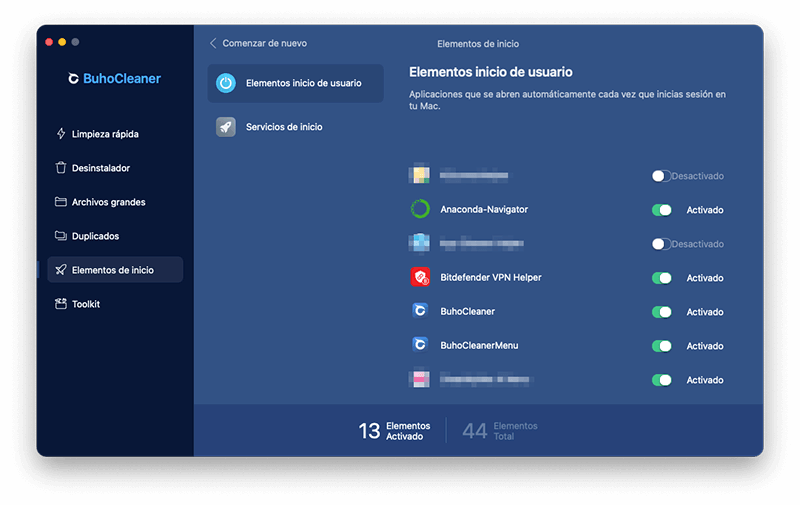Click the gray rocket Servicios de inicio icon
This screenshot has width=800, height=505.
(x=226, y=127)
